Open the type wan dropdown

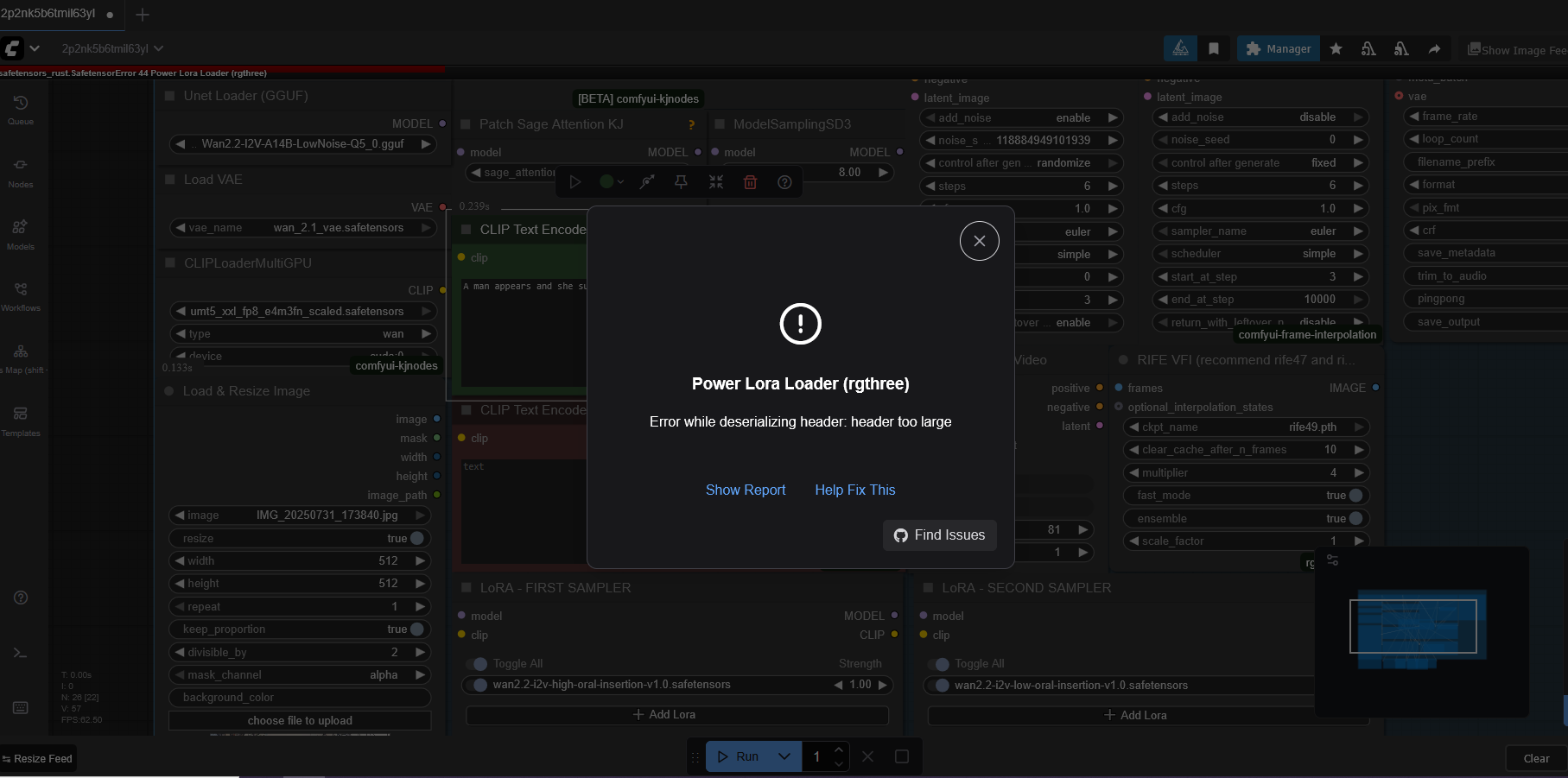[302, 333]
